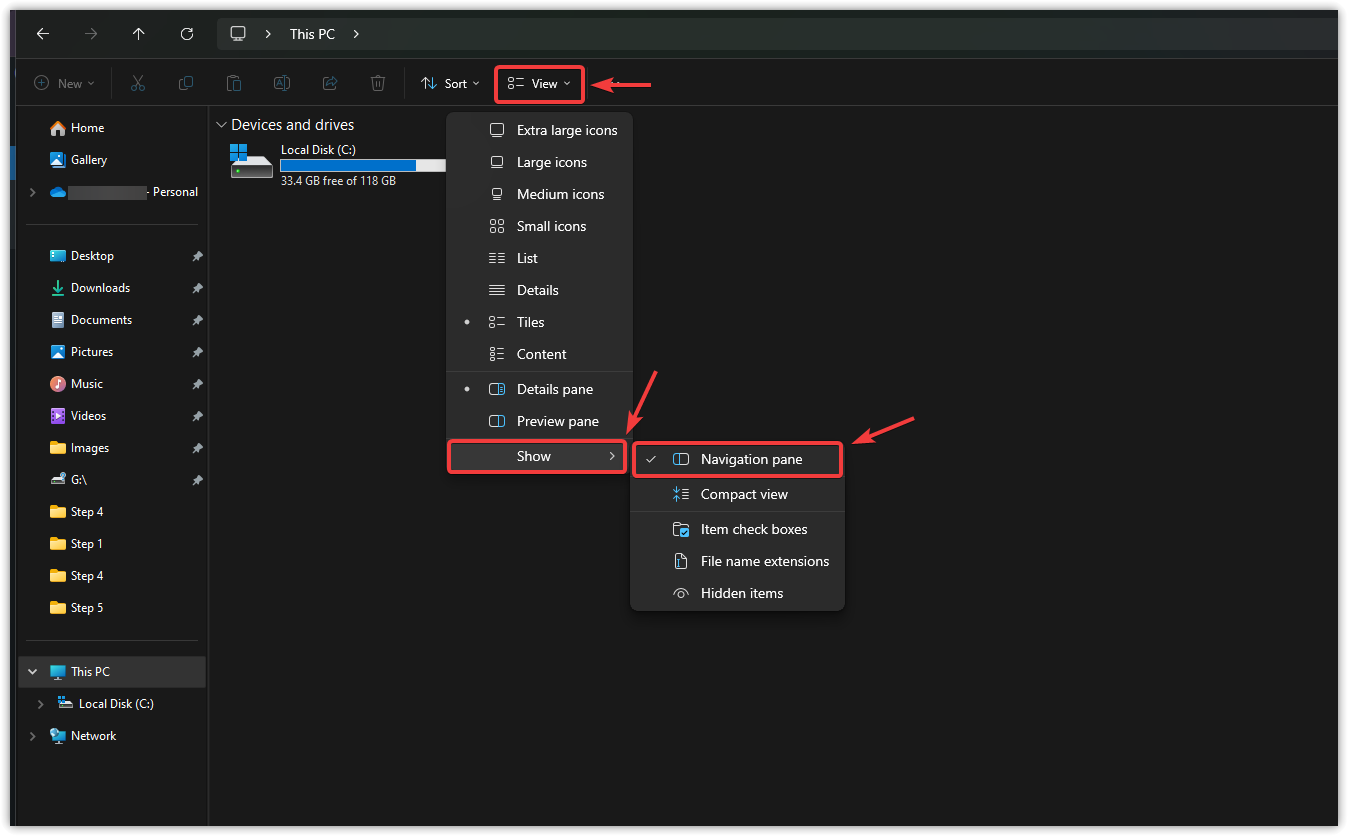Screen dimensions: 1348x836
Task: Click the Share icon in toolbar
Action: pos(330,84)
